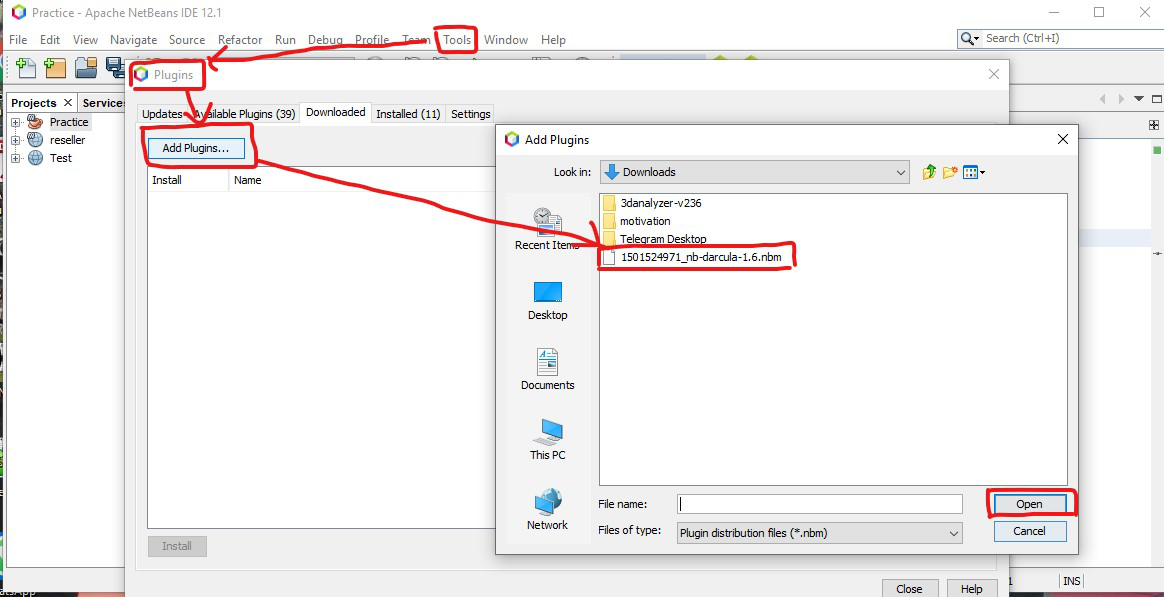This screenshot has width=1164, height=597.
Task: Click the maximize editor window icon
Action: 1156,99
